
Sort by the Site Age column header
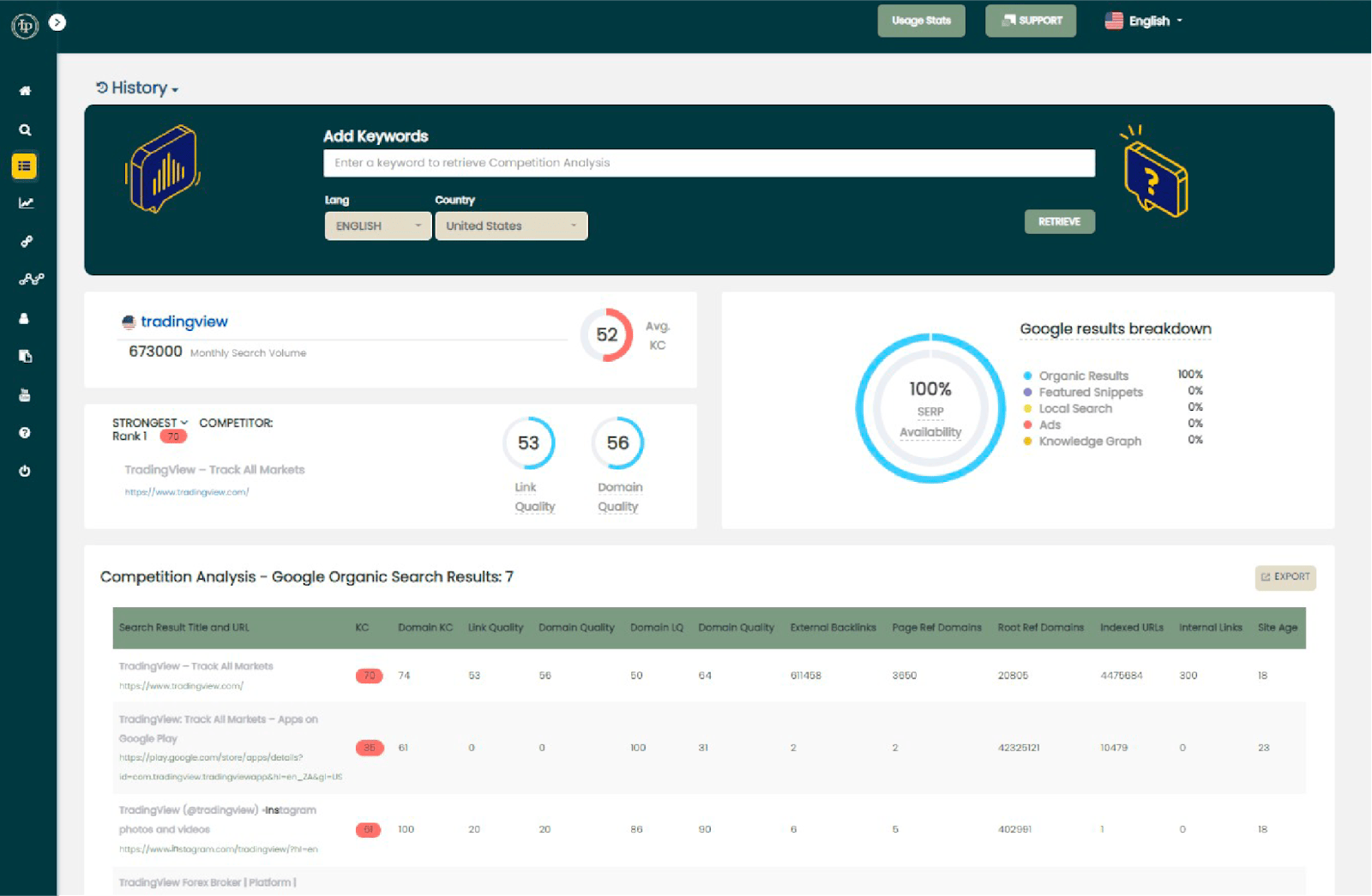1277,628
